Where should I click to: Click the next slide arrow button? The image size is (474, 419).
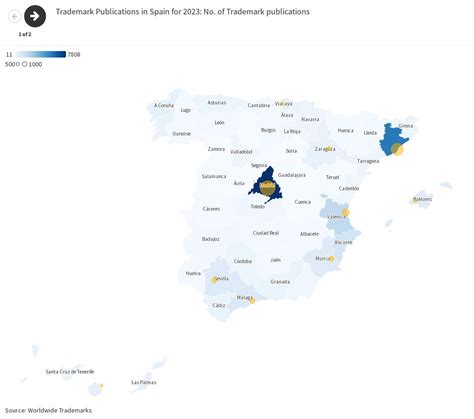[x=35, y=16]
